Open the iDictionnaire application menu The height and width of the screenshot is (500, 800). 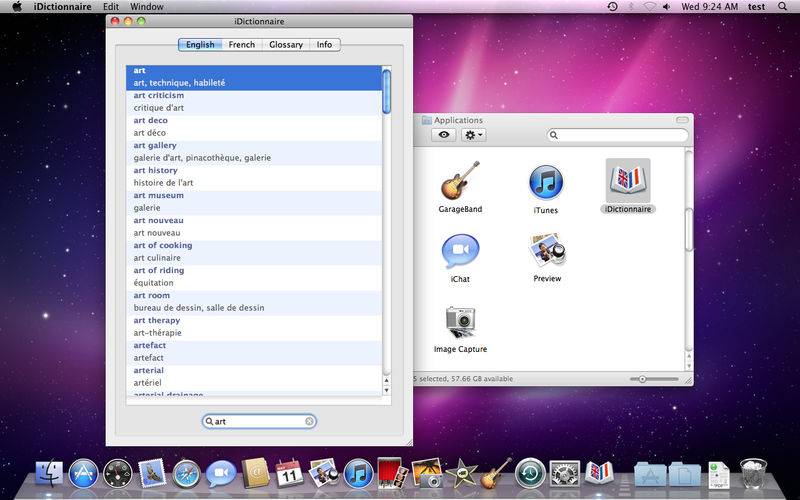tap(63, 7)
